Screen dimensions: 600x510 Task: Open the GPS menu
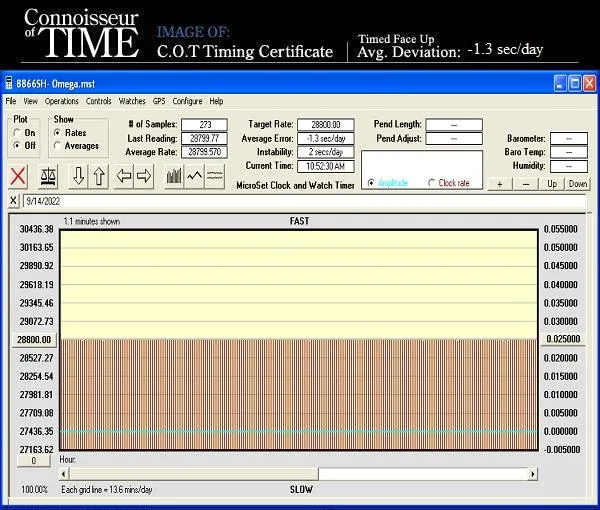159,101
